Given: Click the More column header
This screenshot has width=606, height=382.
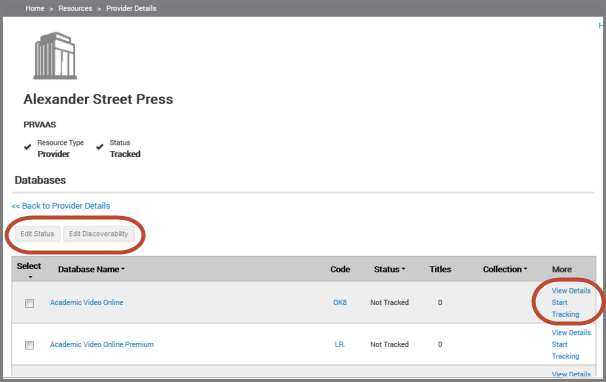Looking at the screenshot, I should coord(562,269).
